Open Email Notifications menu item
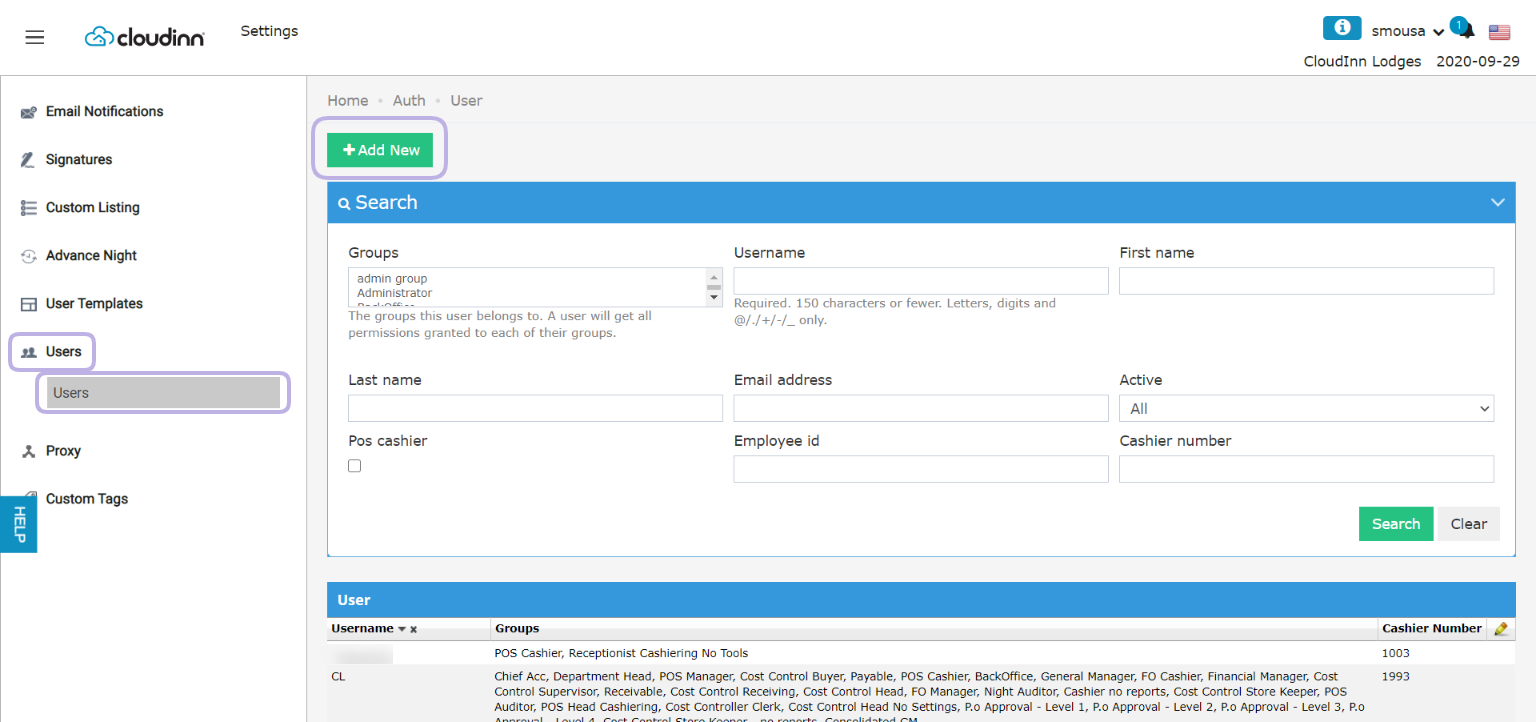Image resolution: width=1536 pixels, height=722 pixels. click(x=105, y=111)
